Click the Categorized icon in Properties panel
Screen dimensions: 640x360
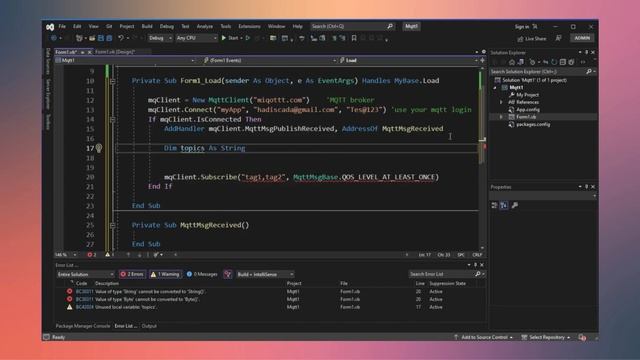coord(494,205)
